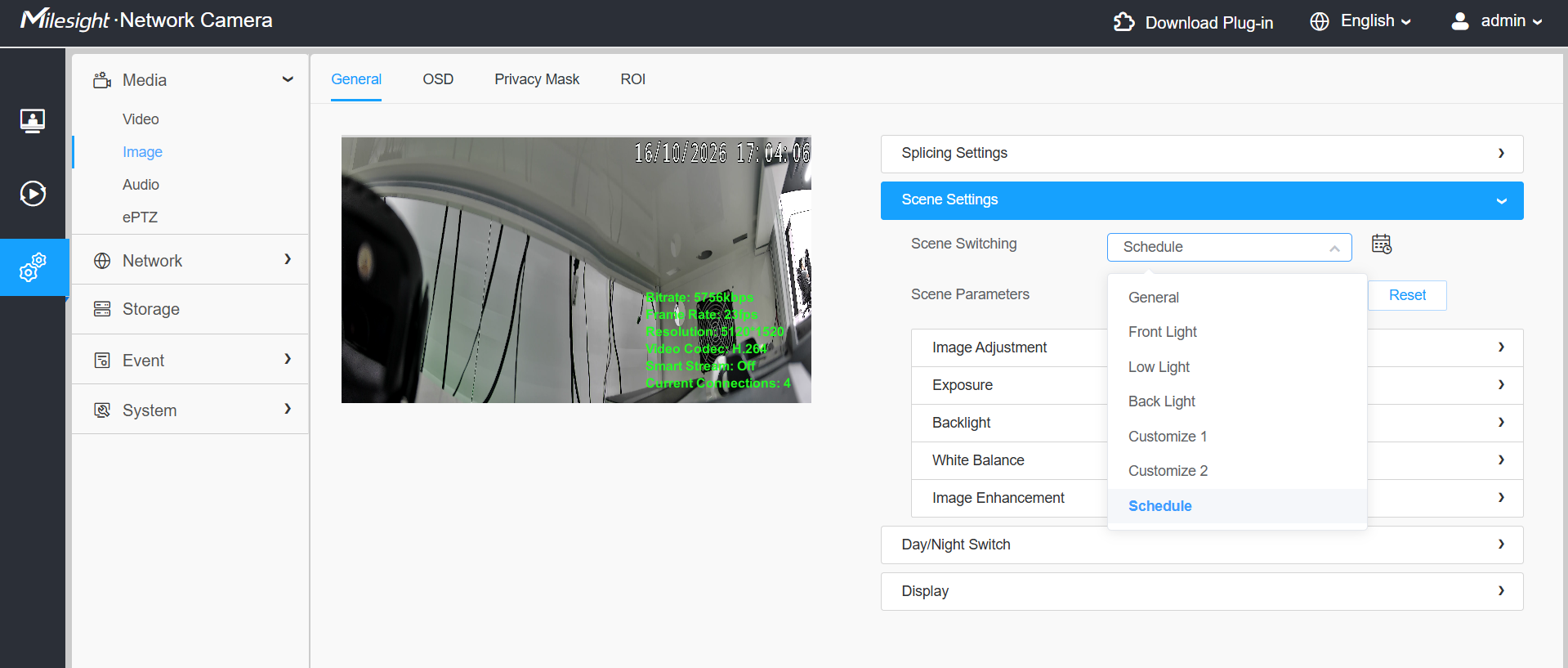The height and width of the screenshot is (668, 1568).
Task: Open the Settings gears icon in sidebar
Action: [33, 267]
